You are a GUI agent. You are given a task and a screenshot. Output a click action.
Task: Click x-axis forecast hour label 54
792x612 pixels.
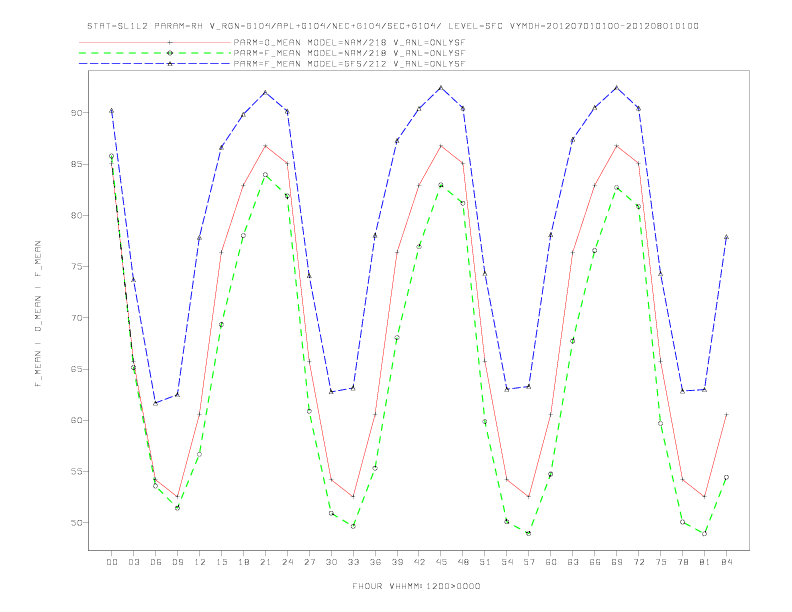coord(507,562)
